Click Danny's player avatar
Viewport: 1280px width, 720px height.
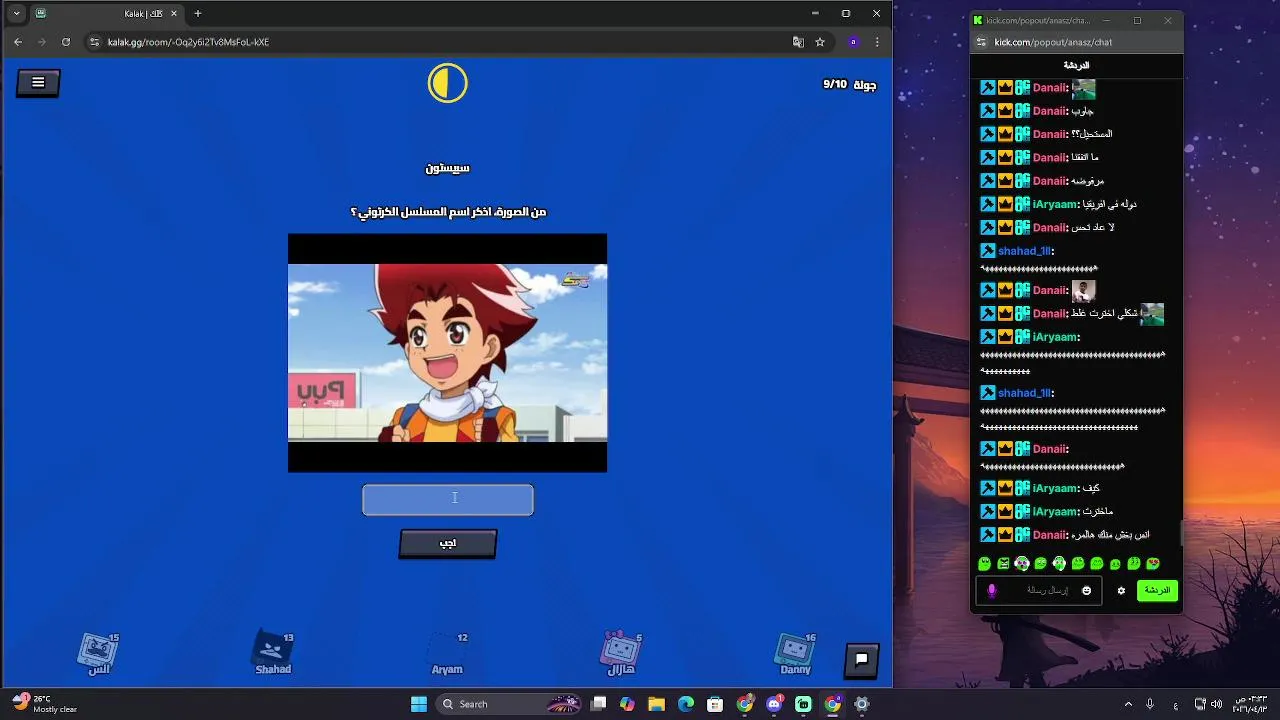point(796,650)
